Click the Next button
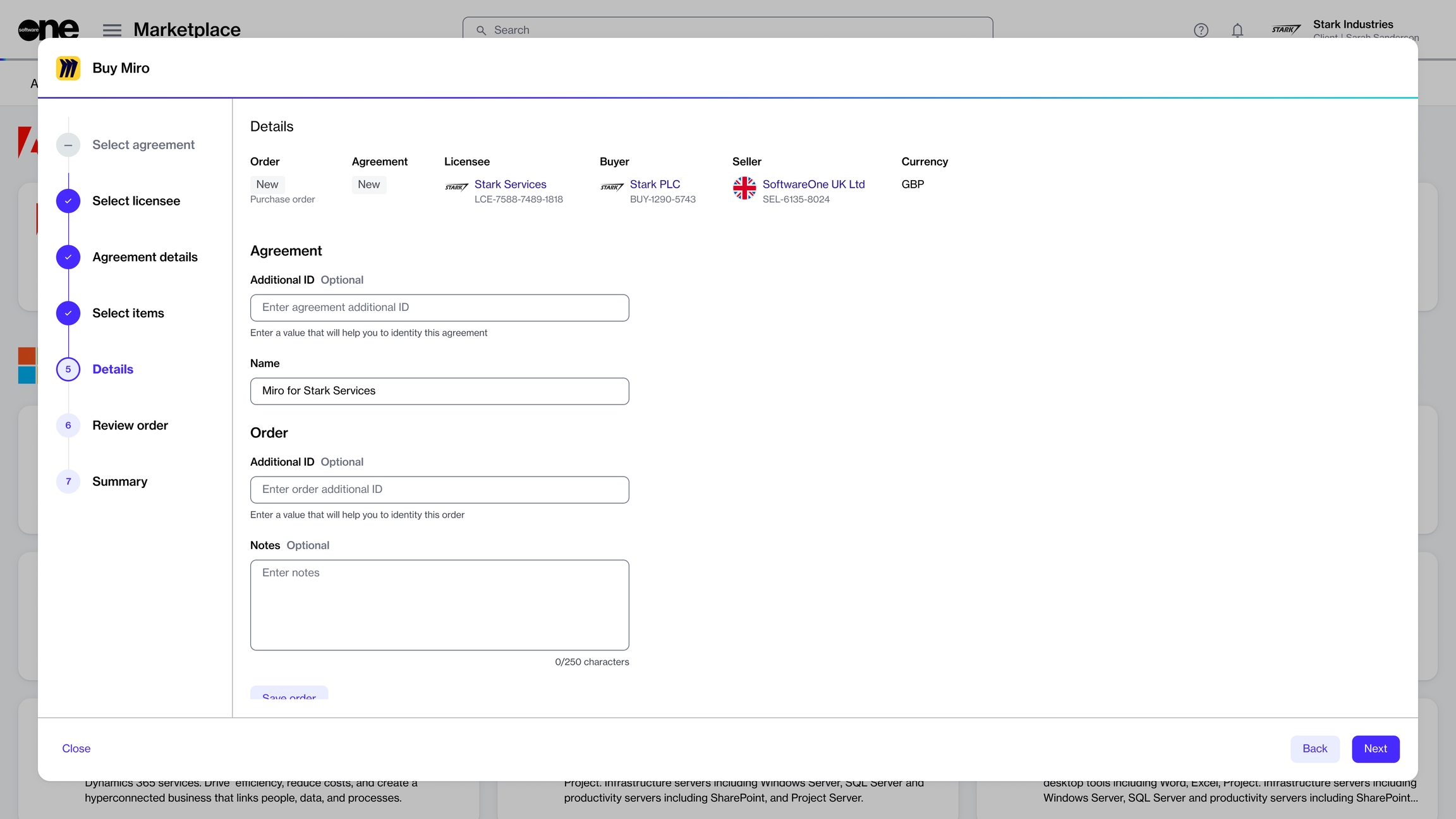This screenshot has width=1456, height=819. point(1375,749)
